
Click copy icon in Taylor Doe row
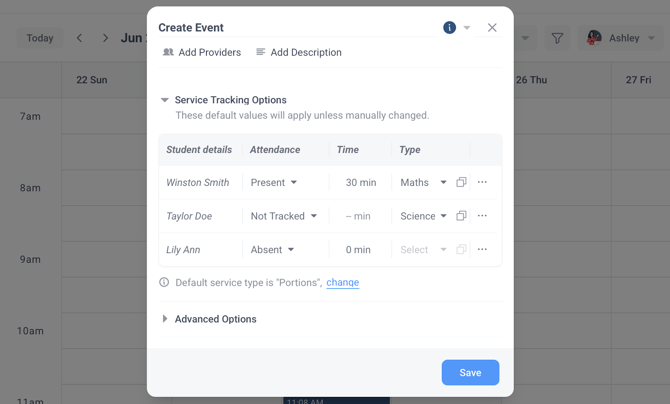461,216
